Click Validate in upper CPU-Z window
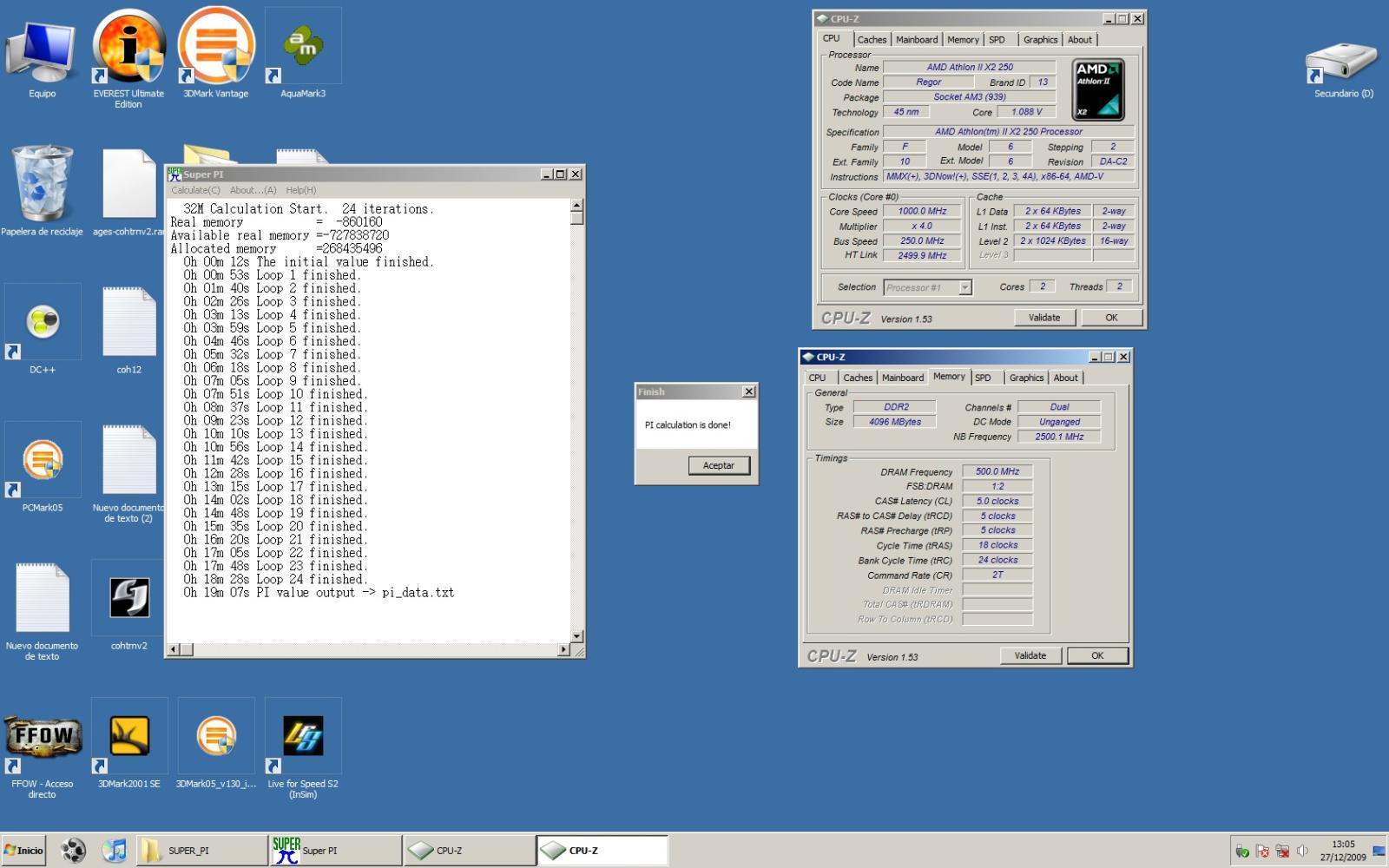The height and width of the screenshot is (868, 1389). [x=1044, y=318]
